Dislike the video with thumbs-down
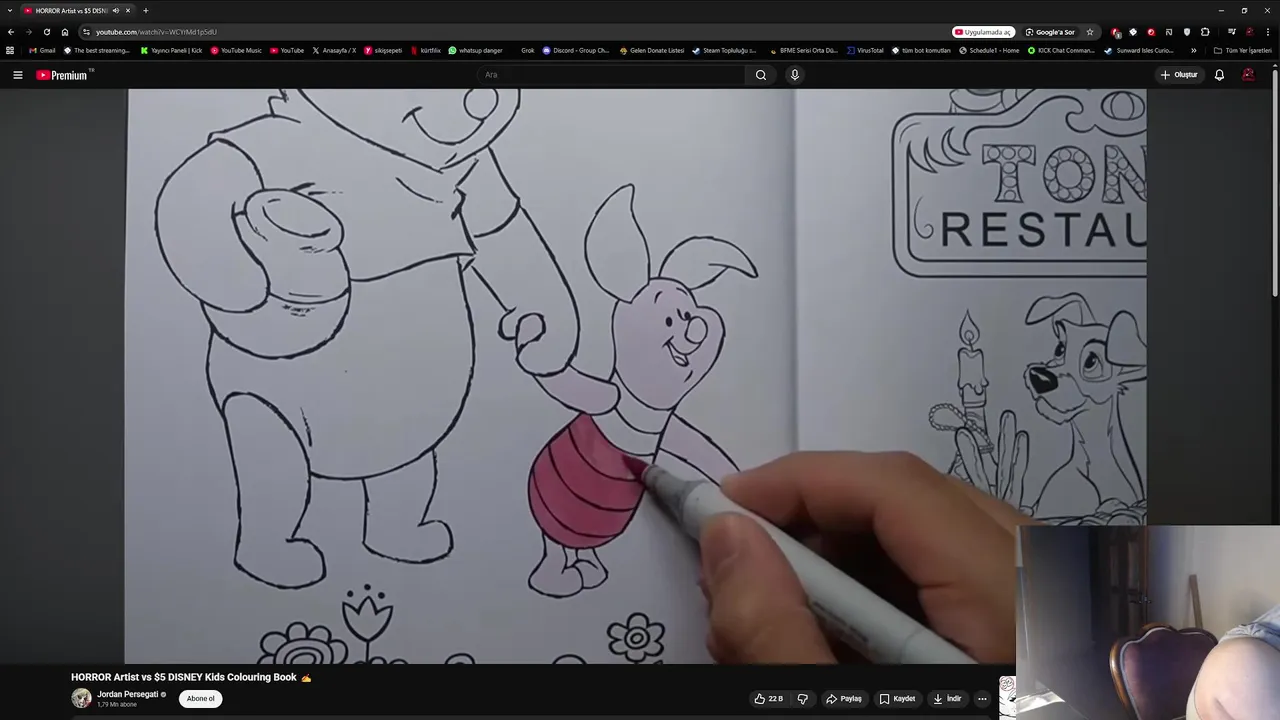1280x720 pixels. [802, 699]
